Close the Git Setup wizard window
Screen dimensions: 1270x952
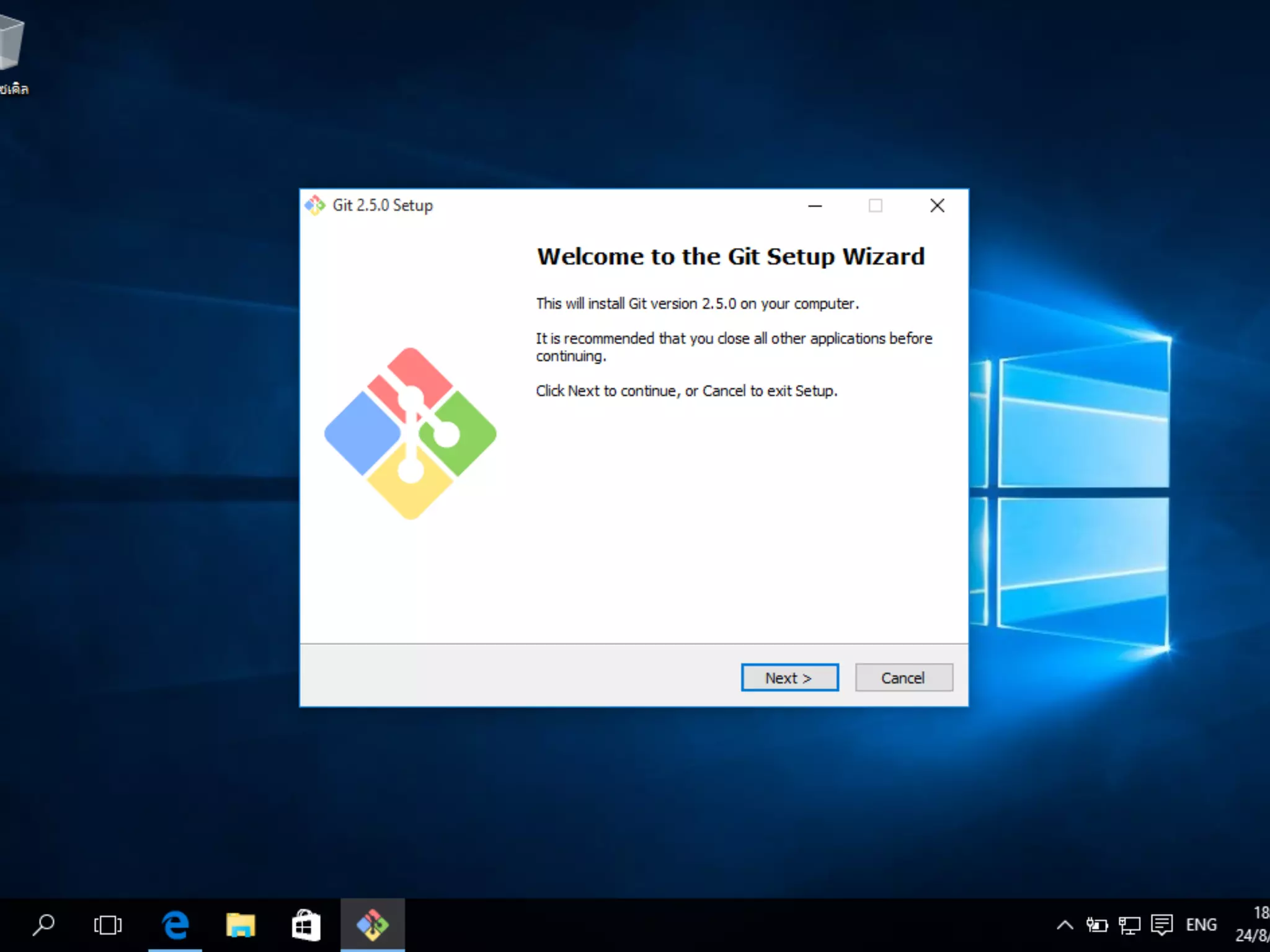(937, 205)
